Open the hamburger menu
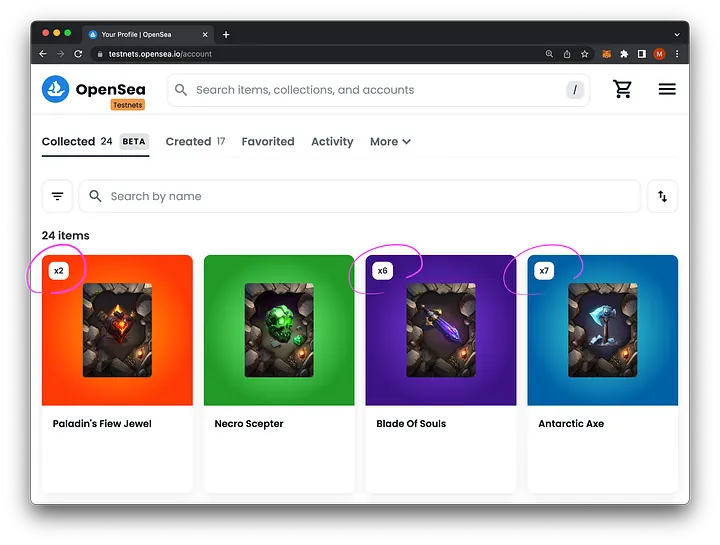The width and height of the screenshot is (720, 545). pyautogui.click(x=667, y=90)
